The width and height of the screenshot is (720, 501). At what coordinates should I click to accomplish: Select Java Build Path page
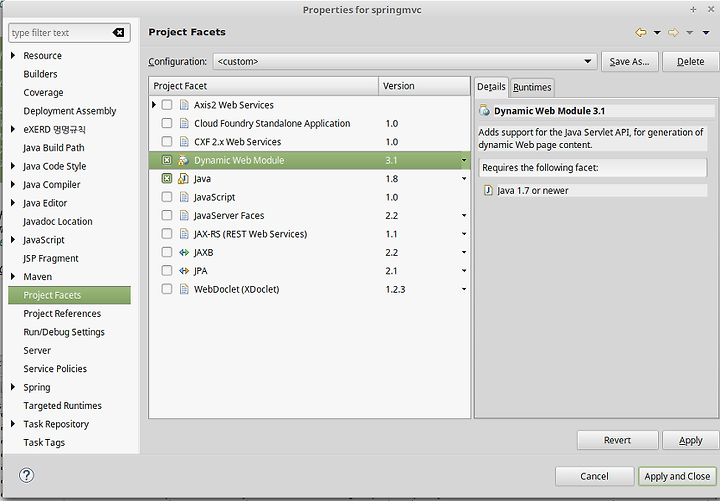point(54,147)
